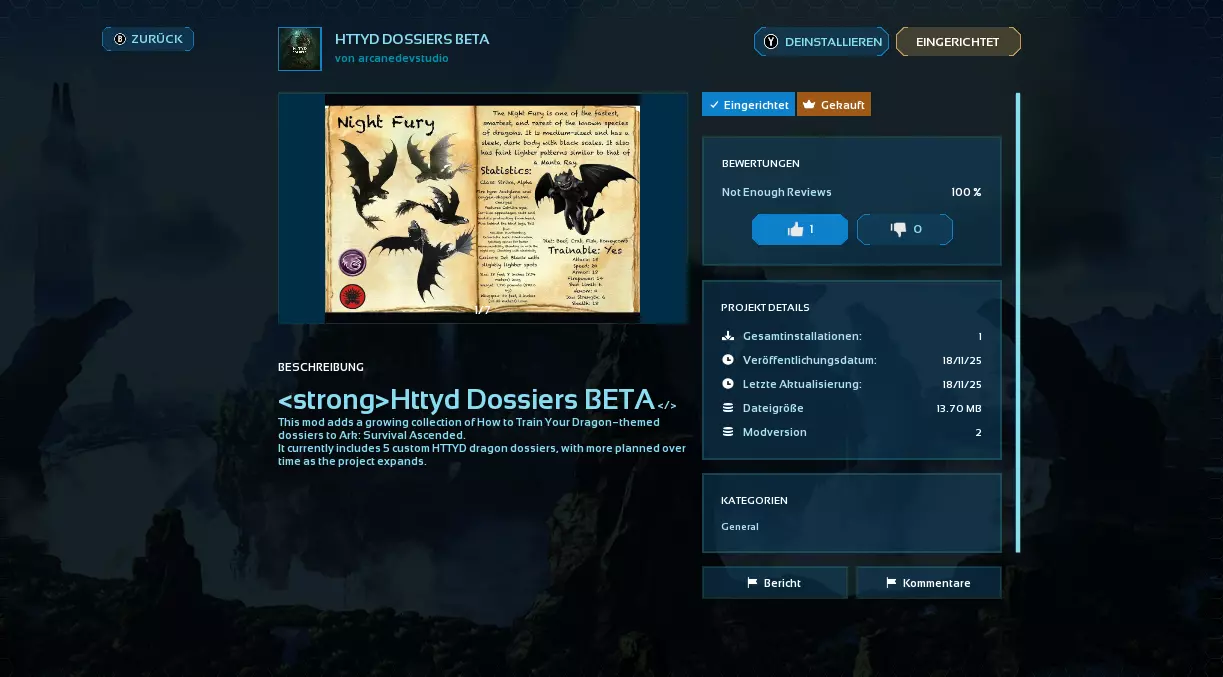The image size is (1223, 677).
Task: Click the Y key icon on Deinstallieren
Action: click(771, 42)
